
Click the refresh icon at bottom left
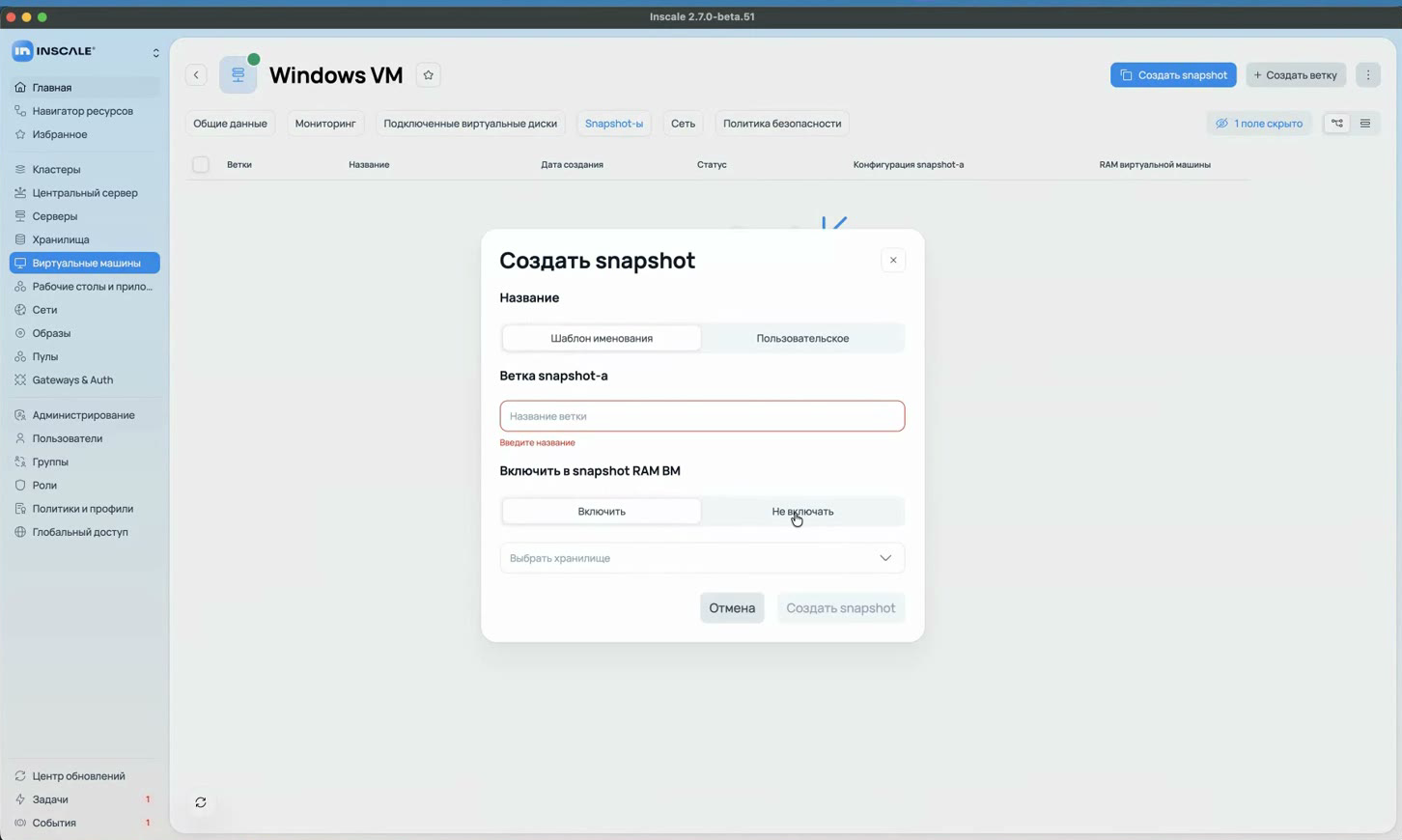(201, 802)
